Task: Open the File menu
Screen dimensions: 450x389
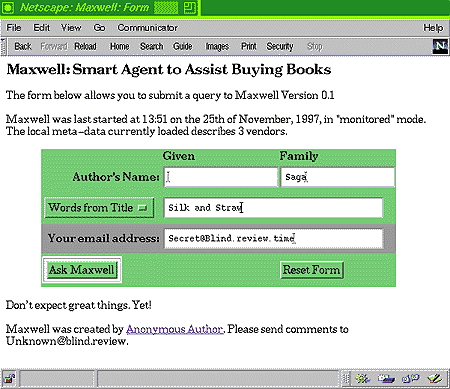Action: click(x=14, y=28)
